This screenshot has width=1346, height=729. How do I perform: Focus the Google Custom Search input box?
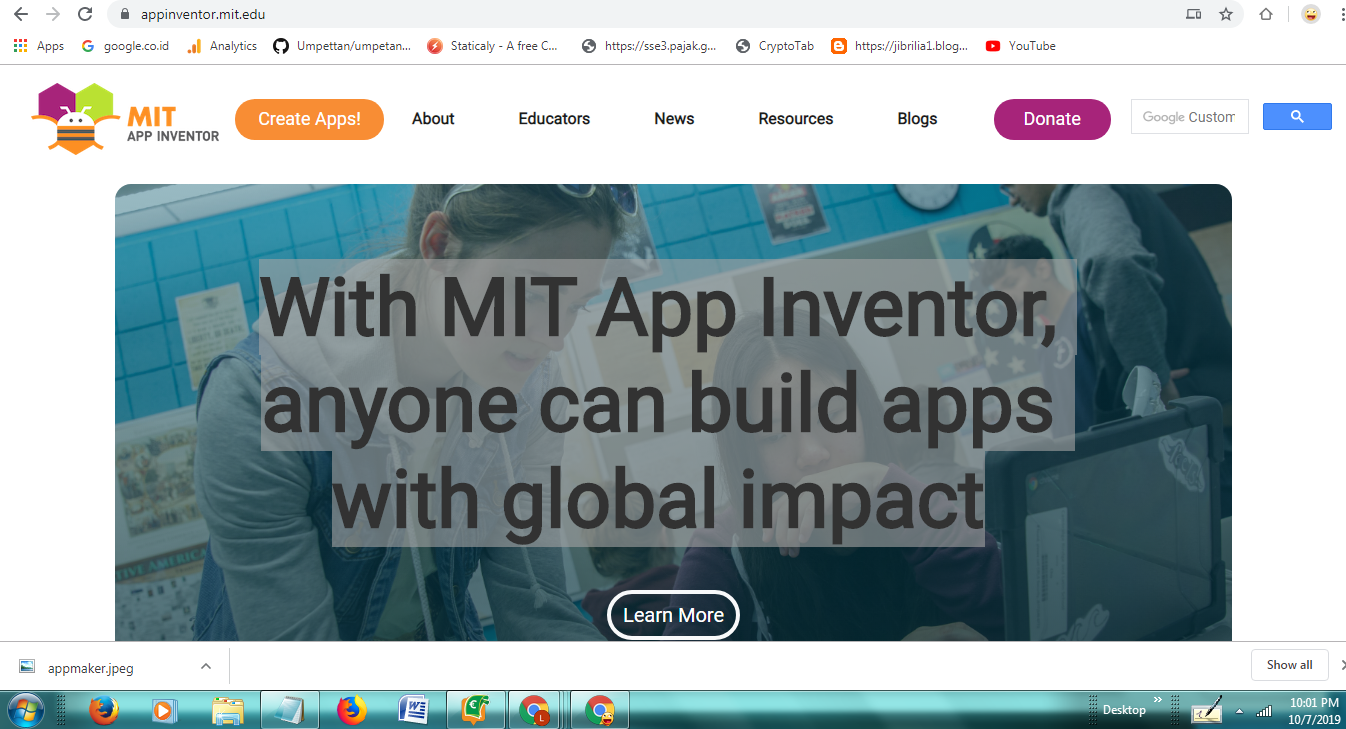coord(1189,117)
